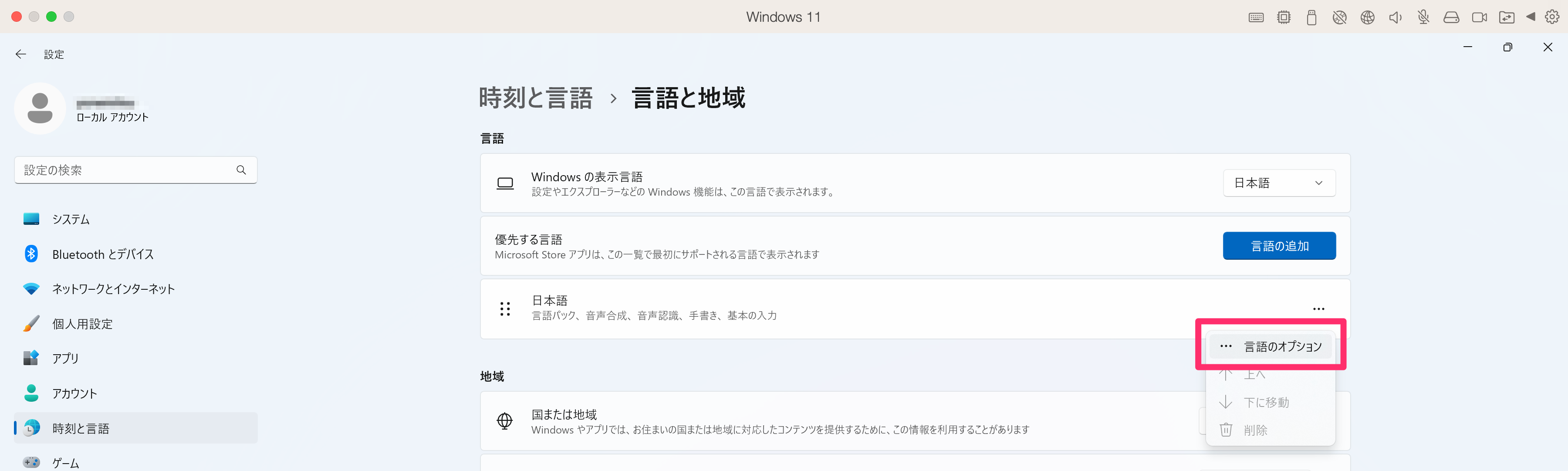The image size is (1568, 471).
Task: Click the アプリ icon in sidebar
Action: click(31, 358)
